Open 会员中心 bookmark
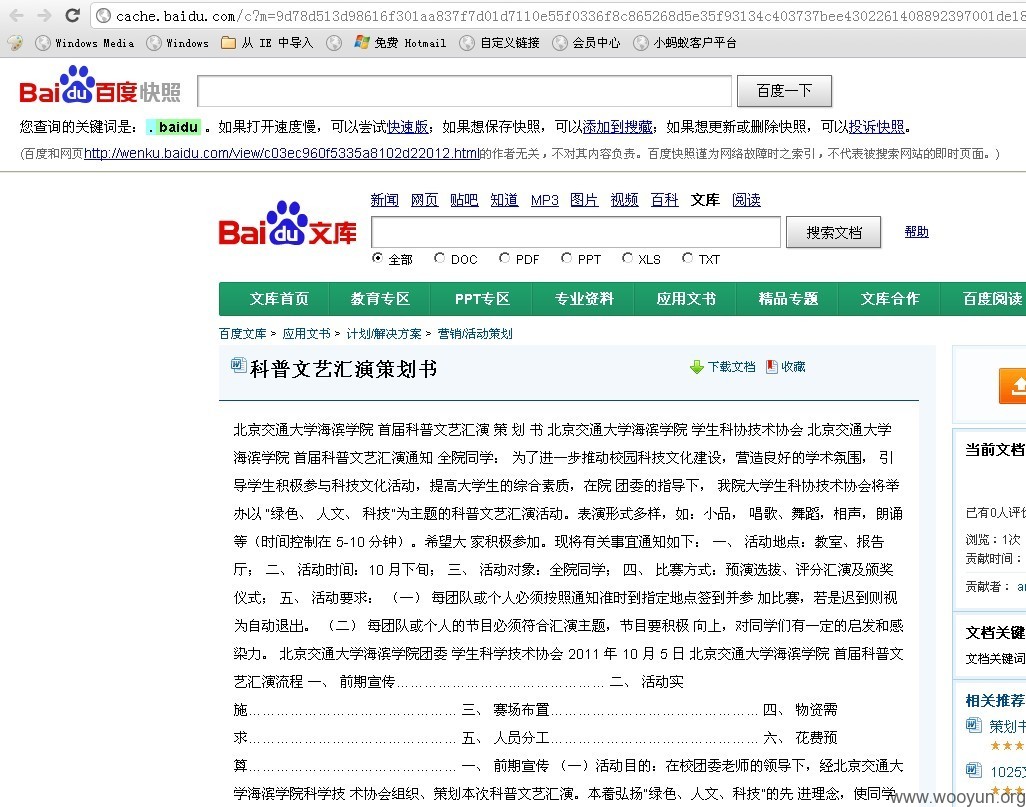The height and width of the screenshot is (807, 1026). click(x=586, y=43)
